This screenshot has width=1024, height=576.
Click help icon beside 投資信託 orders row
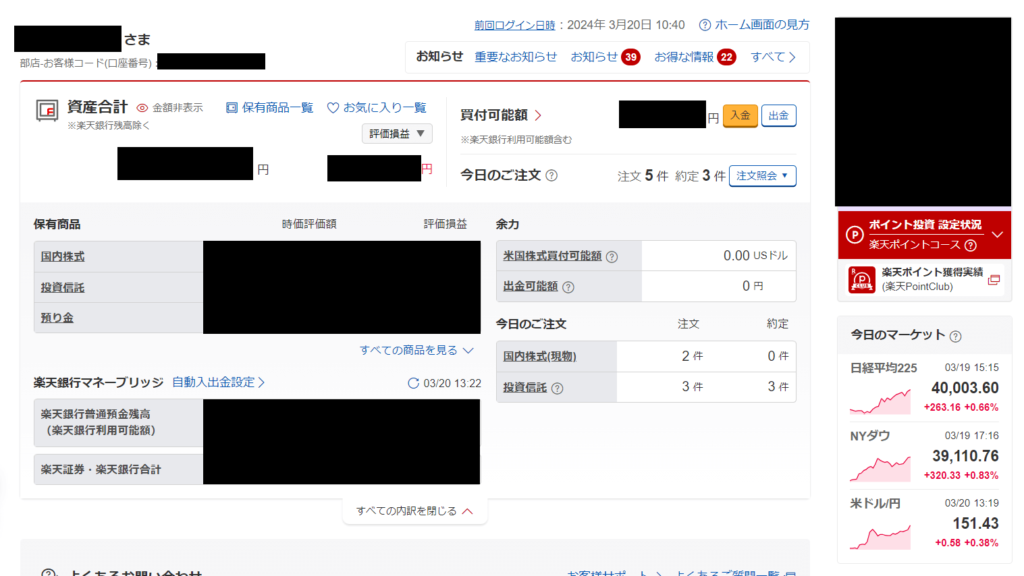point(557,389)
